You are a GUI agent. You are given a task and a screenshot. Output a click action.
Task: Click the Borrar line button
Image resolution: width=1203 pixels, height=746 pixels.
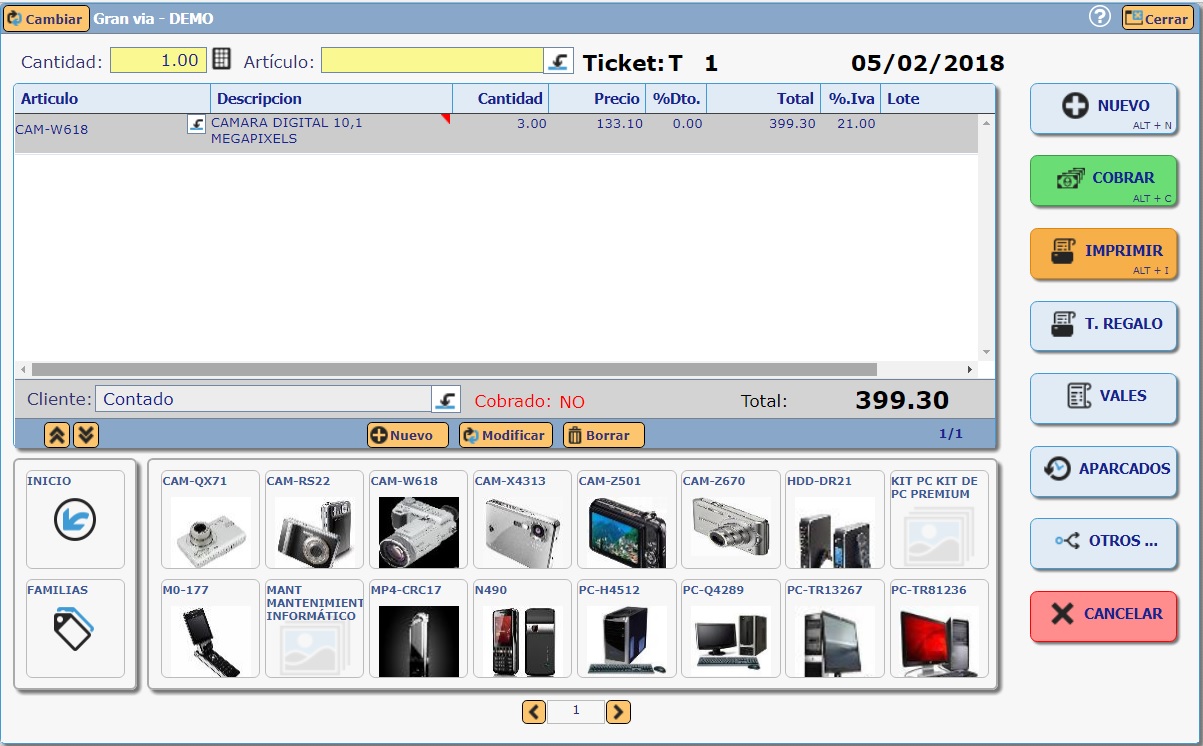(x=604, y=435)
